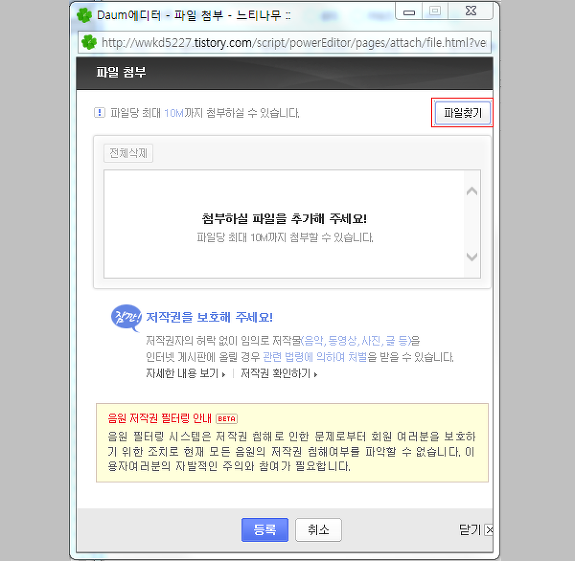This screenshot has height=561, width=575.
Task: Click the clover favicon in the address bar
Action: click(89, 43)
